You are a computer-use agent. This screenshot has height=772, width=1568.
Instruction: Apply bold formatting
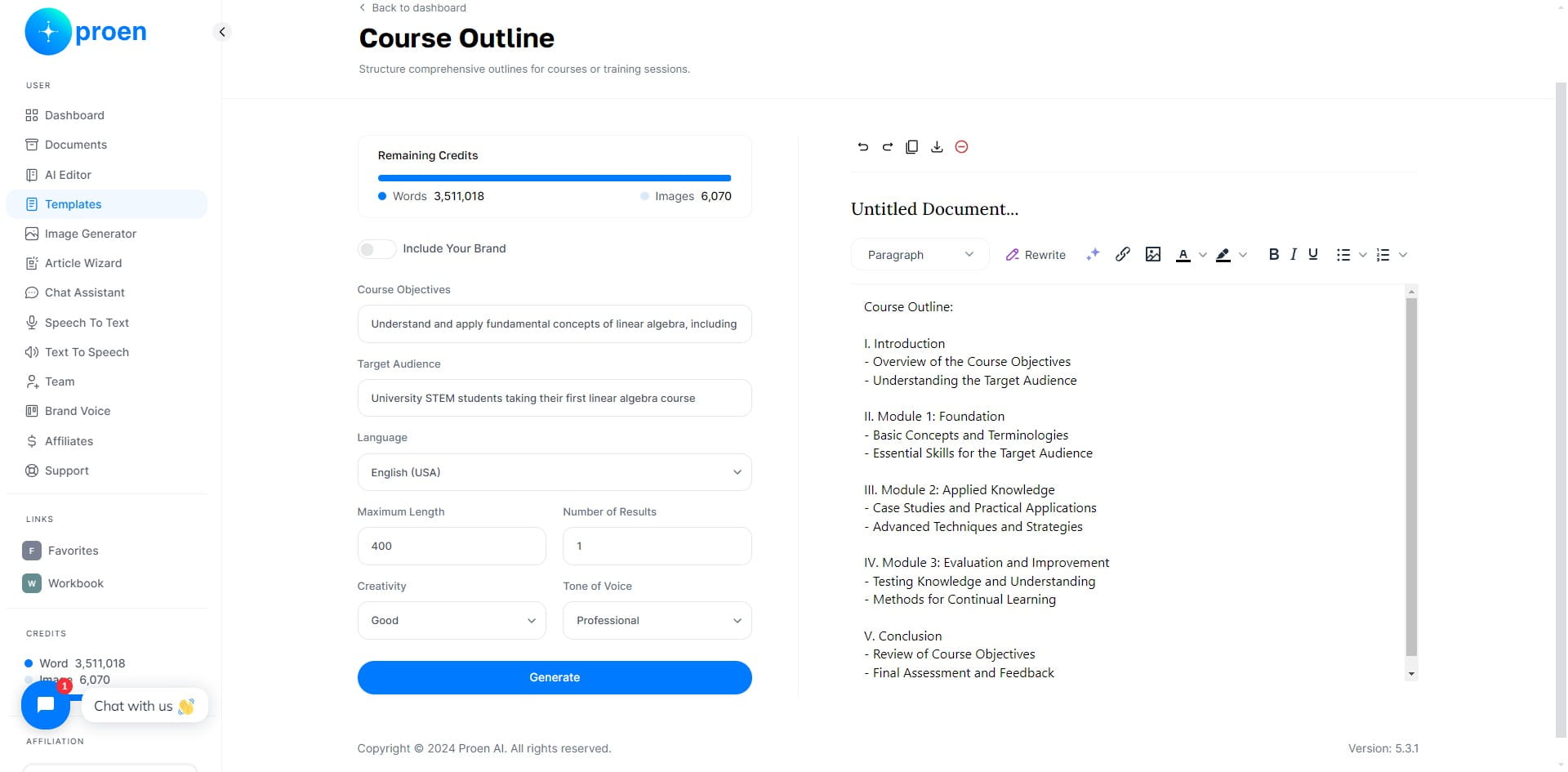pos(1273,254)
